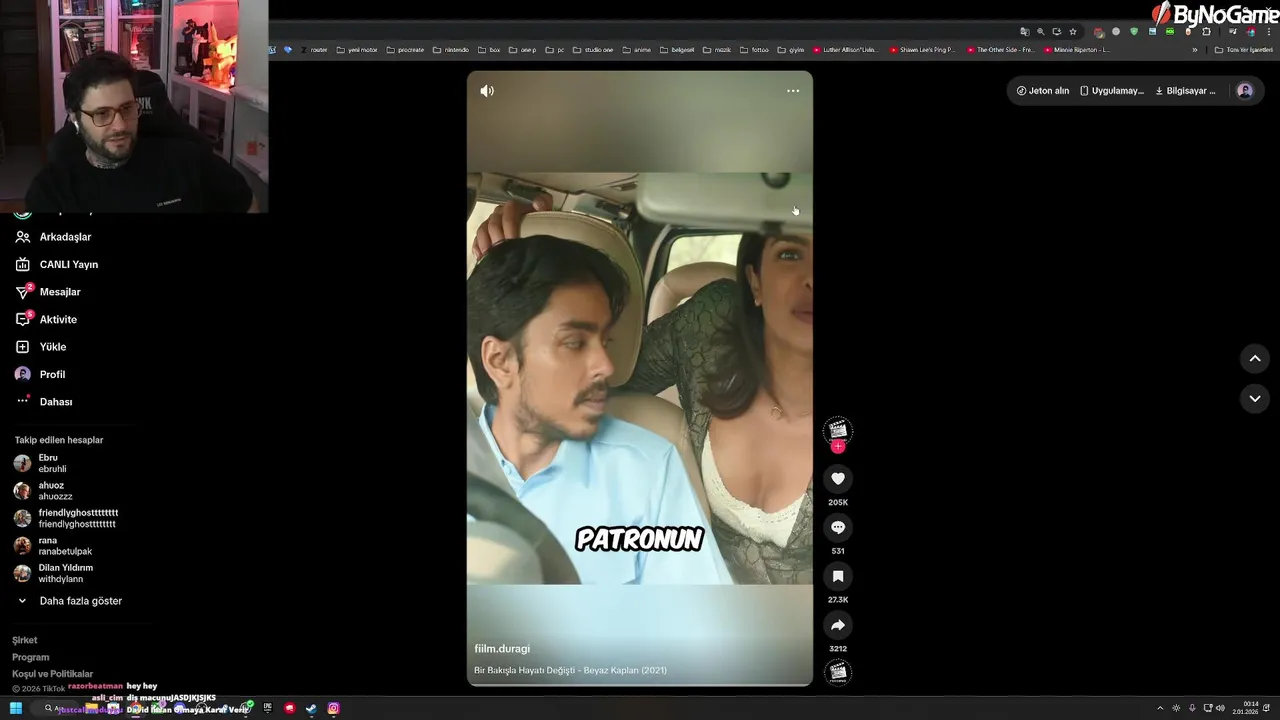
Task: Open Arkadaşlar in the sidebar
Action: point(53,237)
